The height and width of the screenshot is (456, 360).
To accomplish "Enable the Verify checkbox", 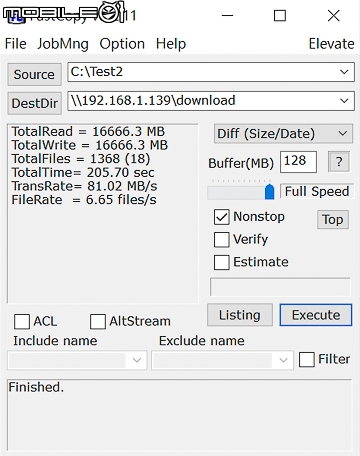I will point(221,239).
